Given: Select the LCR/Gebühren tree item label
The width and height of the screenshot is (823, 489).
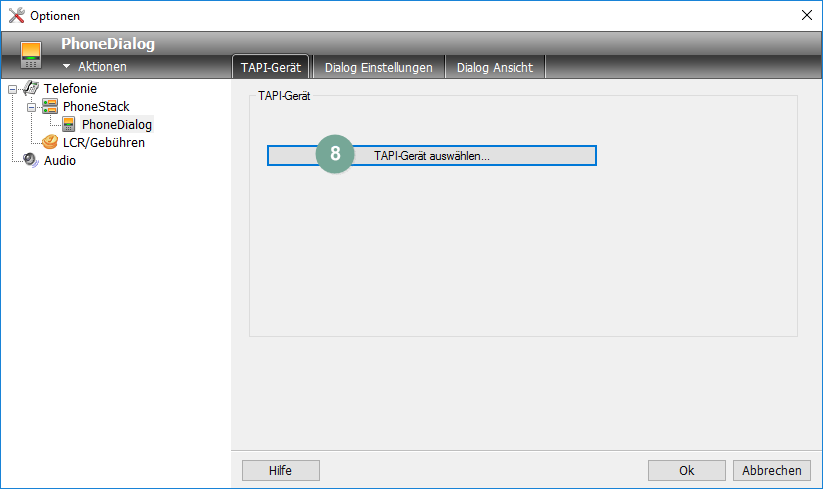Looking at the screenshot, I should 103,143.
